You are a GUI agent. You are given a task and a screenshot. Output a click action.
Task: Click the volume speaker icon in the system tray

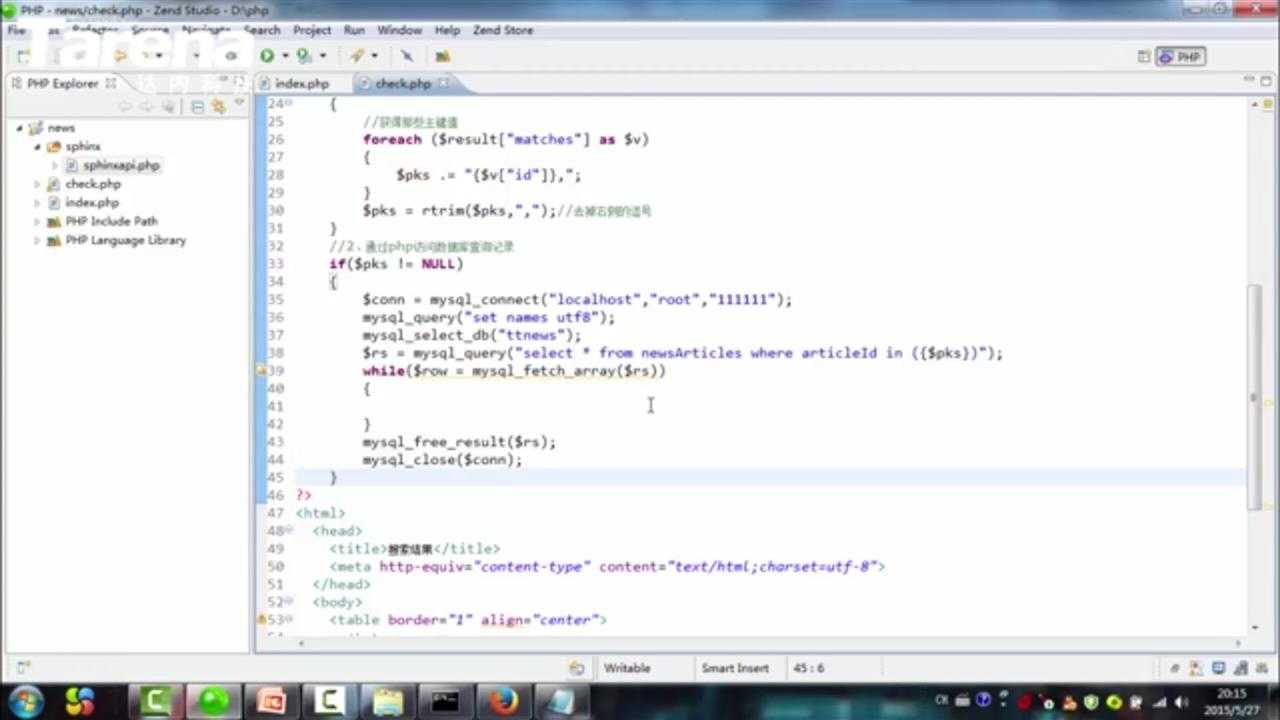click(1183, 701)
